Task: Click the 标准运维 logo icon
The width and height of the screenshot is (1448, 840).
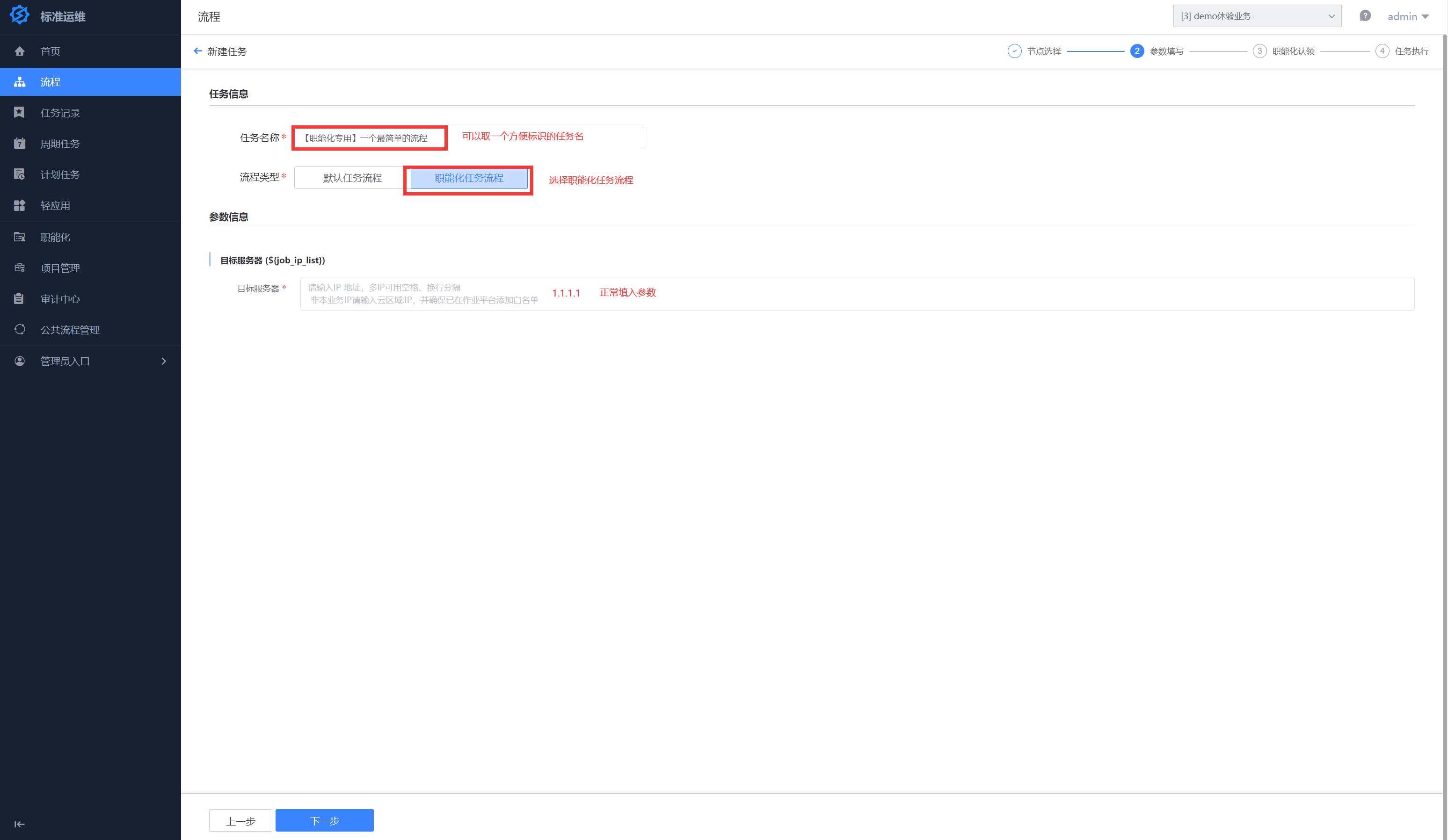Action: (x=20, y=15)
